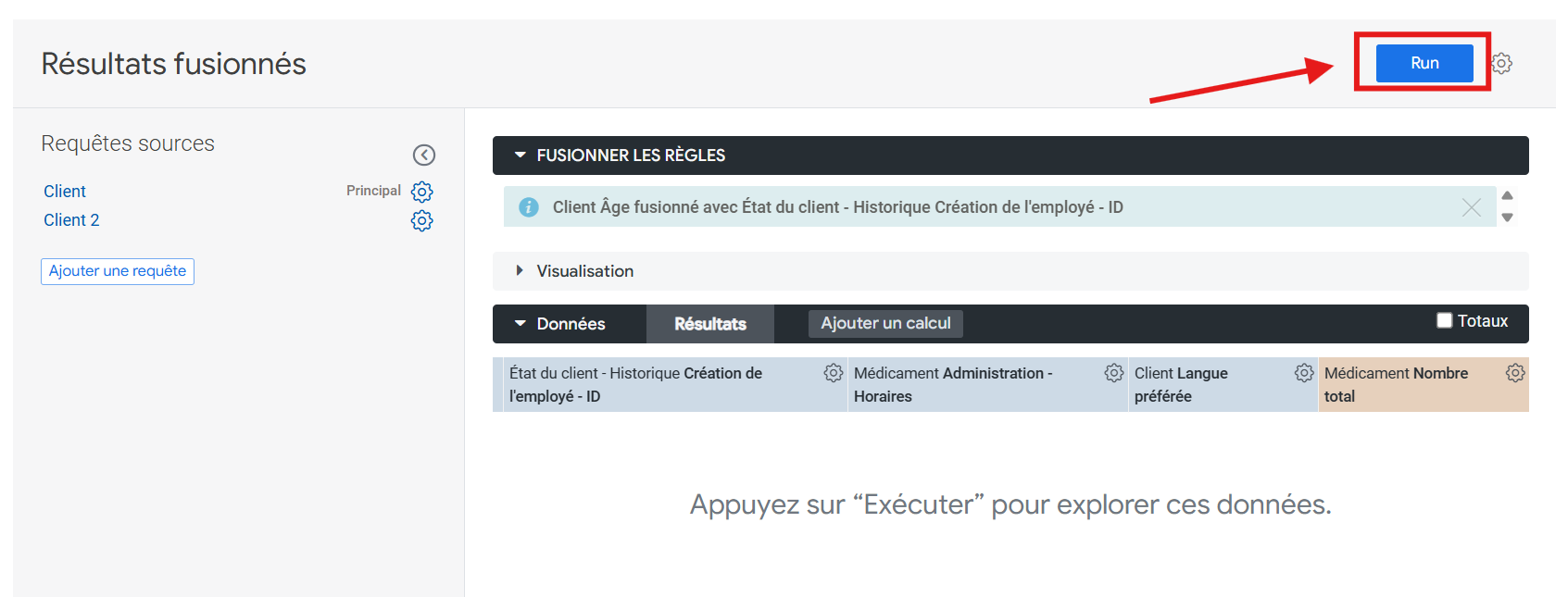The height and width of the screenshot is (597, 1568).
Task: Click the Run button
Action: pos(1424,63)
